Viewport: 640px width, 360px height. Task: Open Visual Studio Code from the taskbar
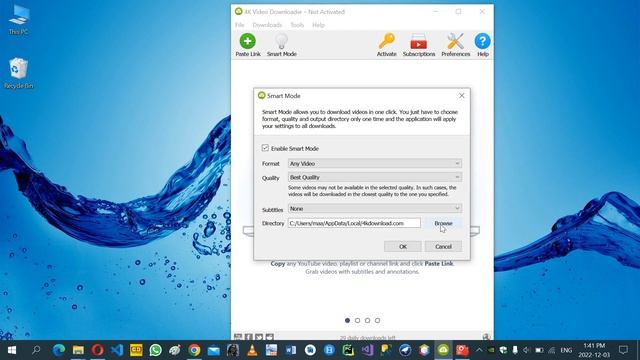tap(117, 350)
